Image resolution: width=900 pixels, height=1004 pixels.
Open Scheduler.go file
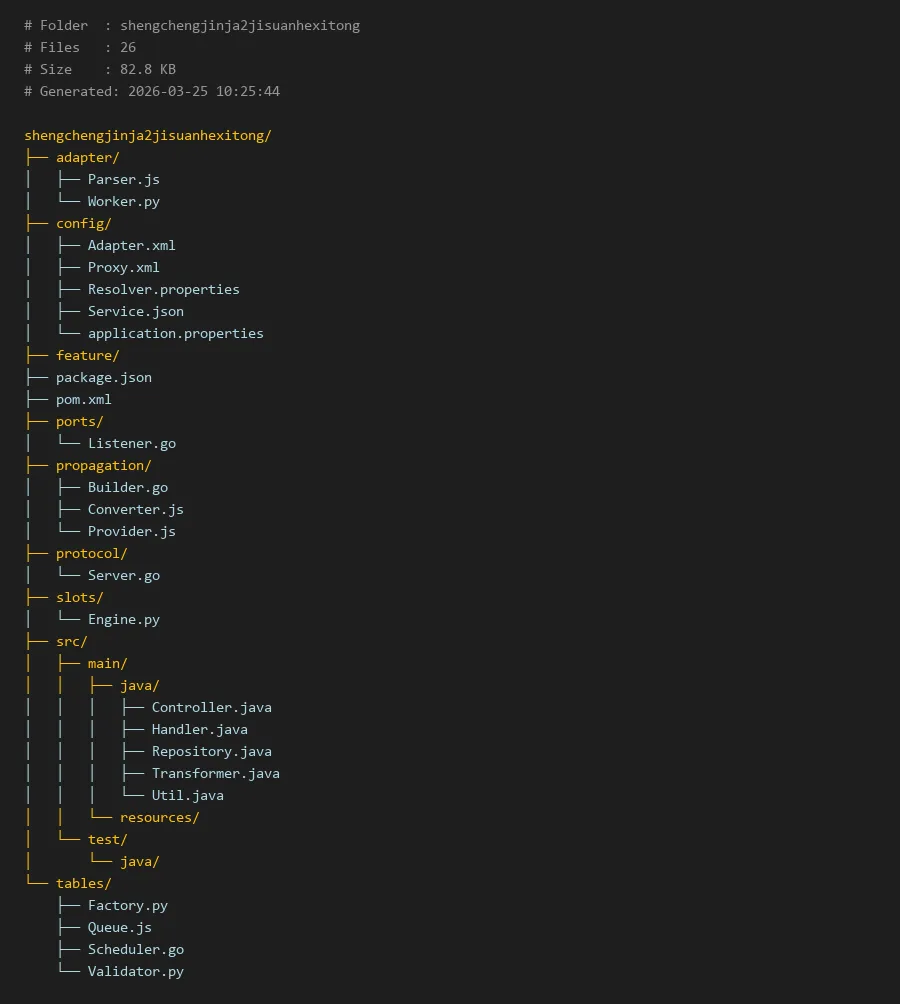[x=135, y=949]
